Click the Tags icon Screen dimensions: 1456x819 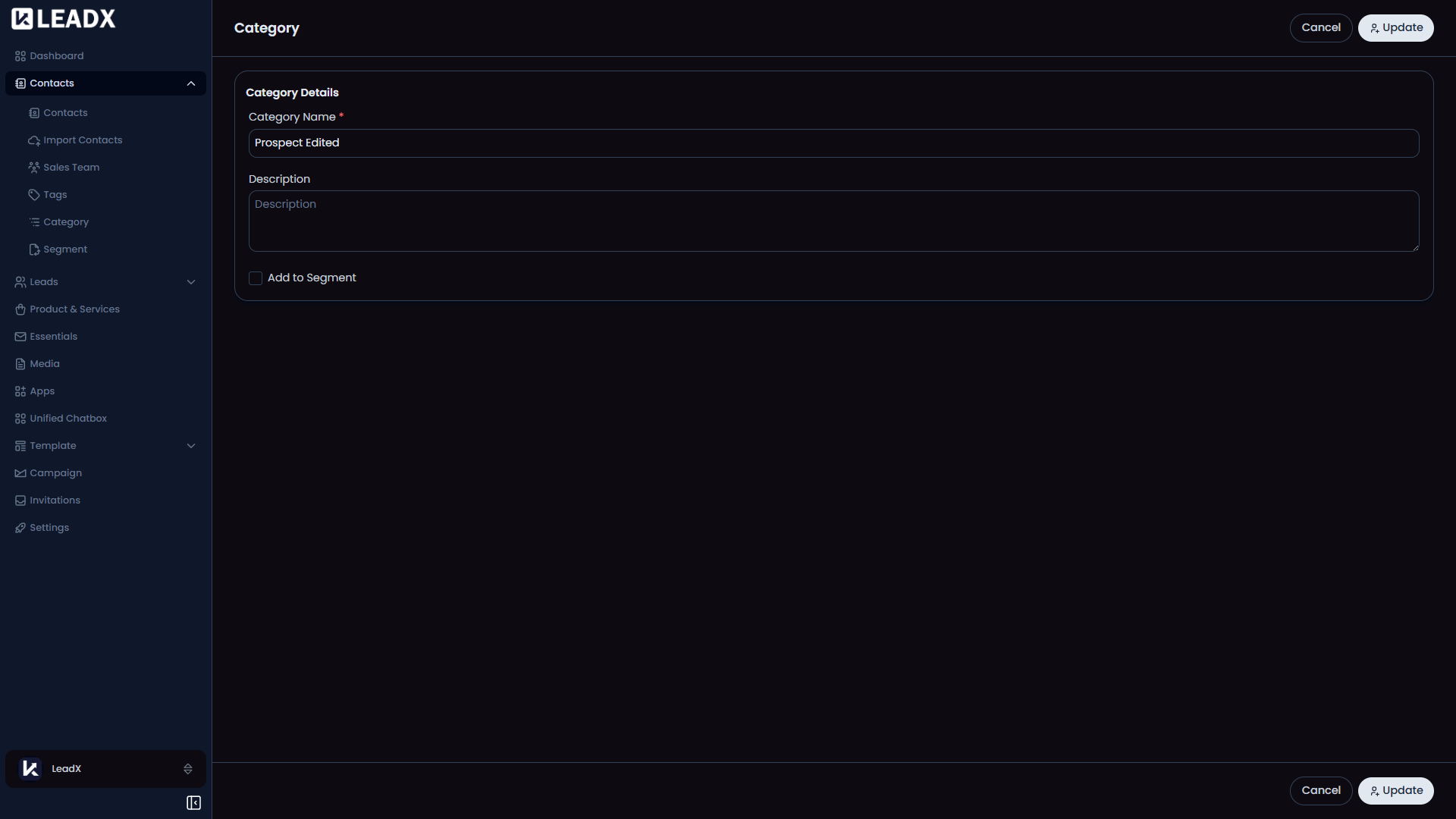point(34,194)
